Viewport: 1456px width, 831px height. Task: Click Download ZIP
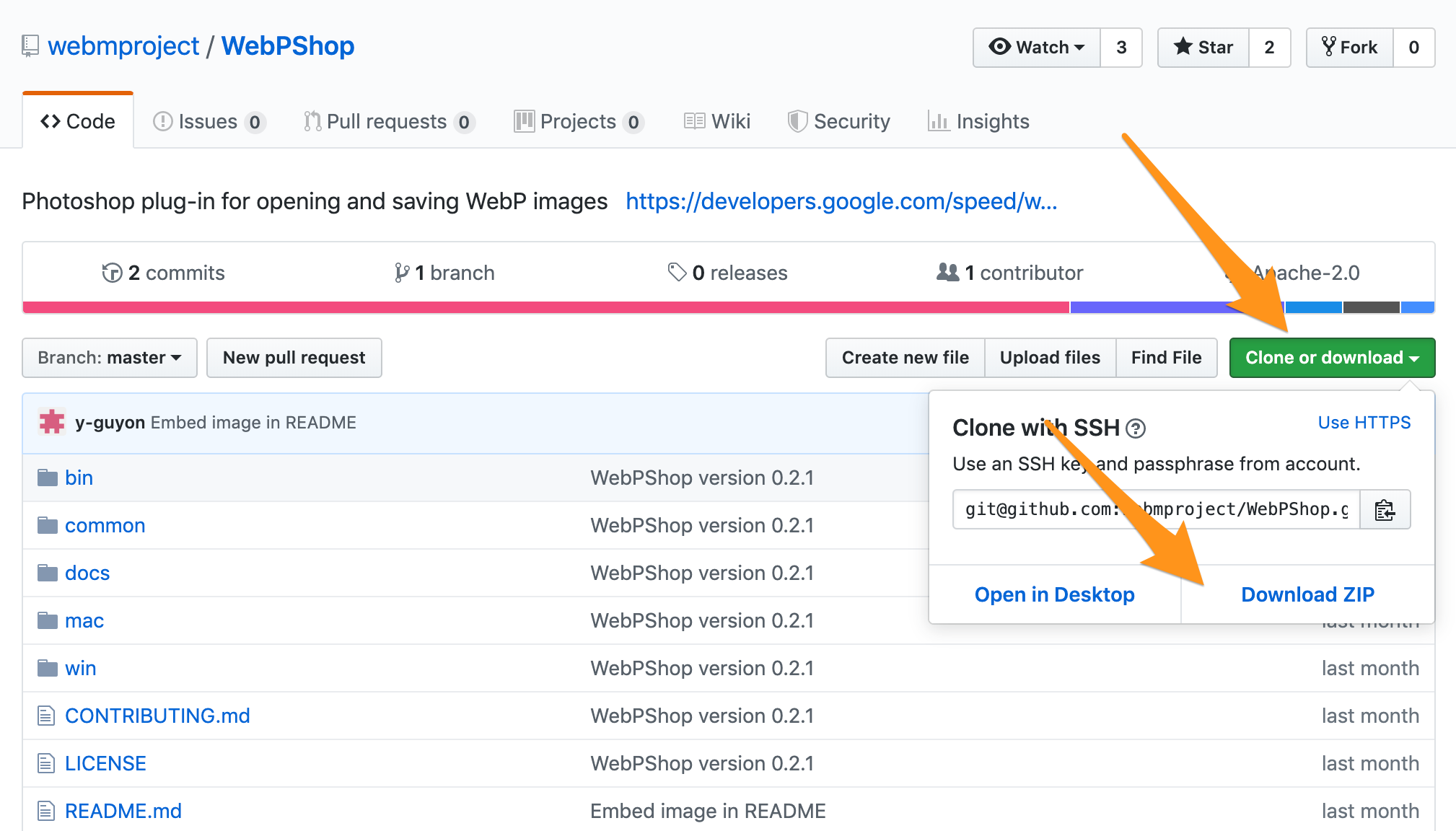tap(1307, 594)
